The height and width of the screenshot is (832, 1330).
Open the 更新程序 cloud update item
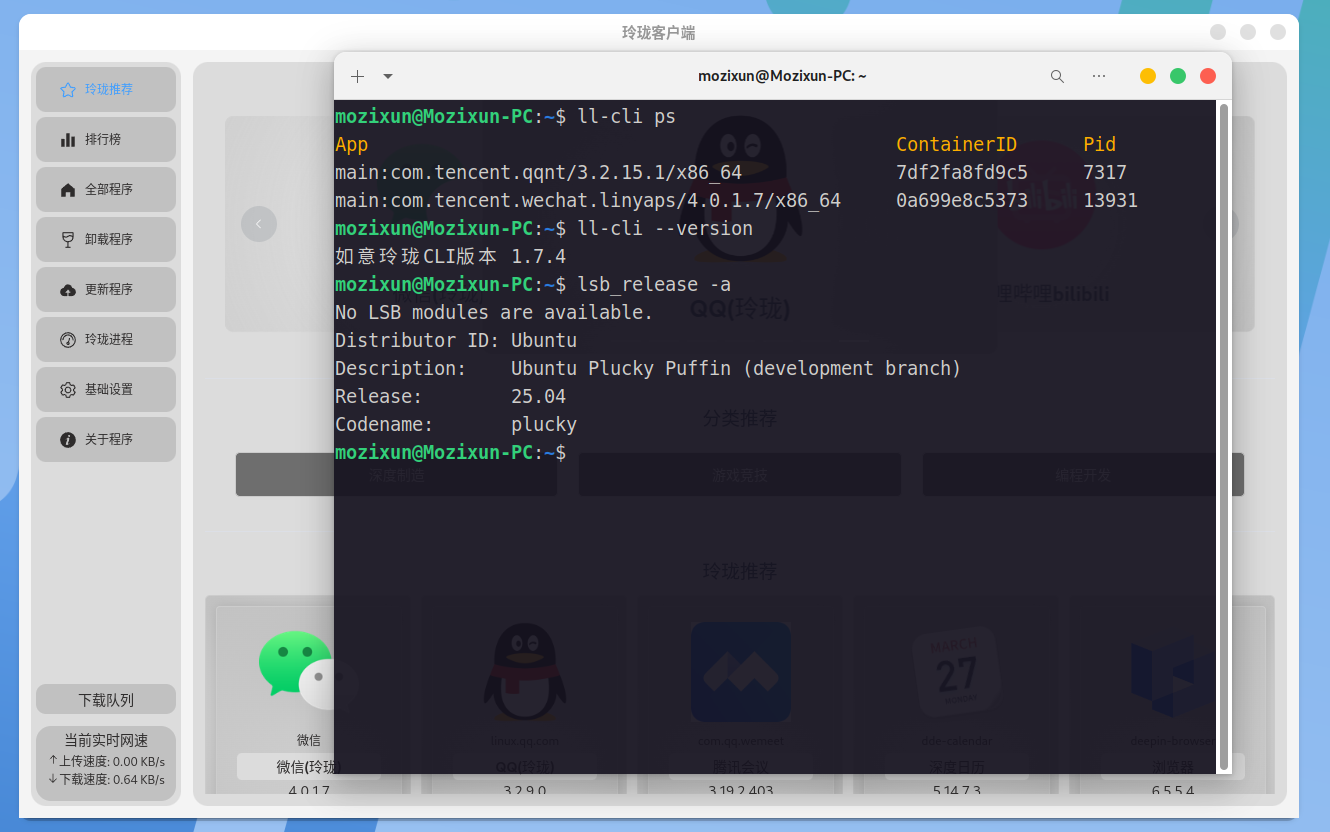(106, 289)
